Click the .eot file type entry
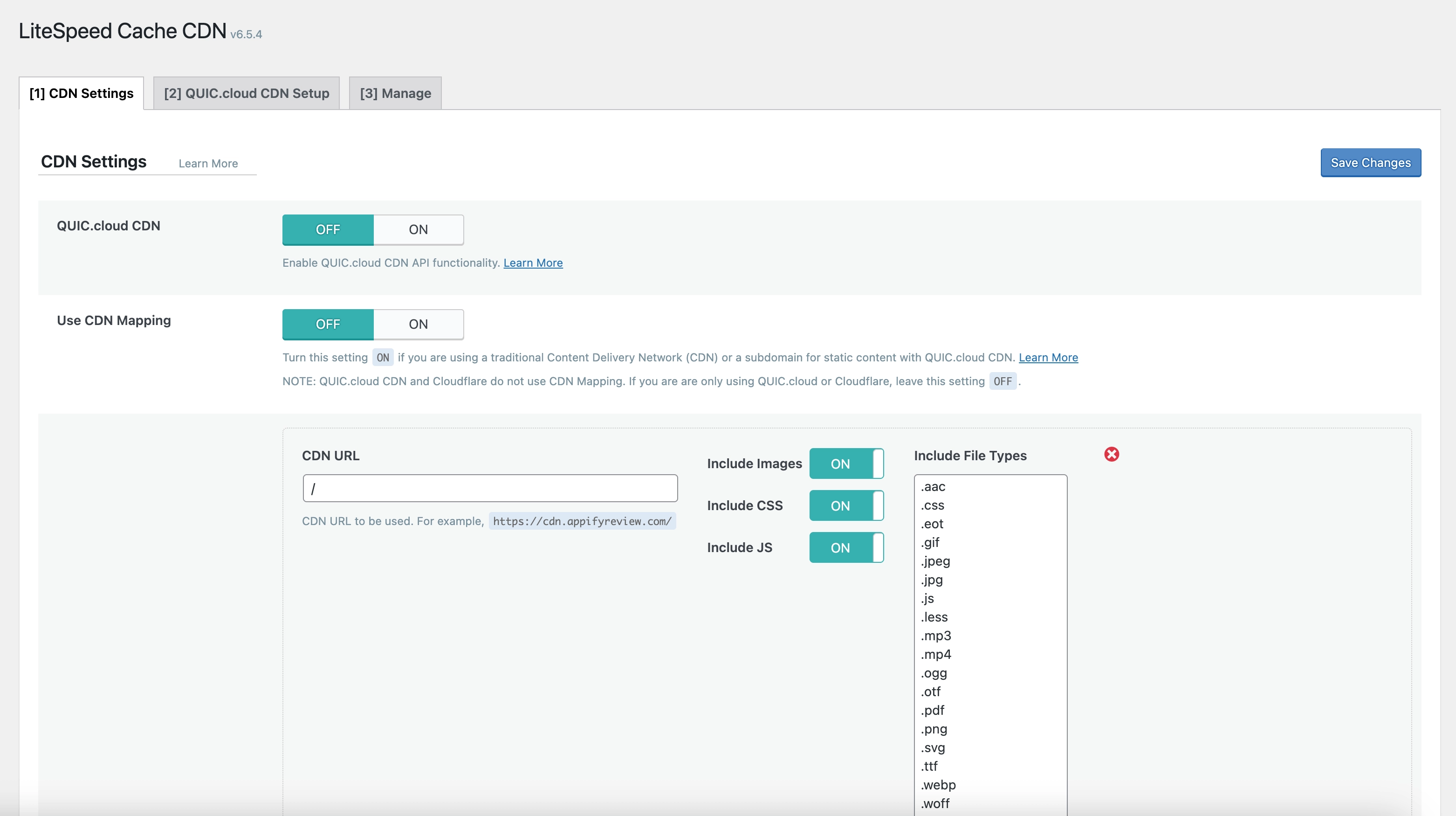Screen dimensions: 1456x816 click(x=932, y=524)
